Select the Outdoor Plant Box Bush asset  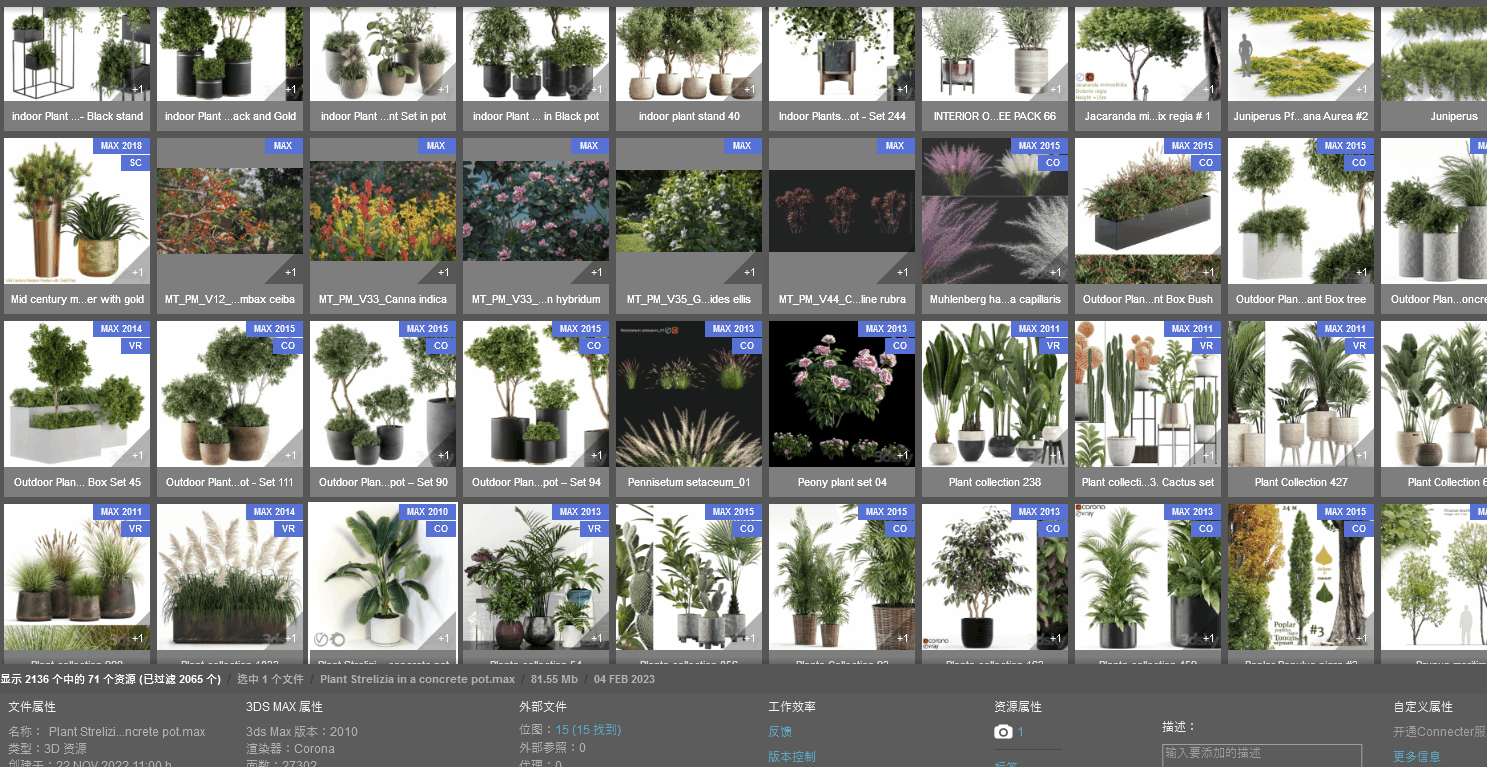pyautogui.click(x=1147, y=211)
